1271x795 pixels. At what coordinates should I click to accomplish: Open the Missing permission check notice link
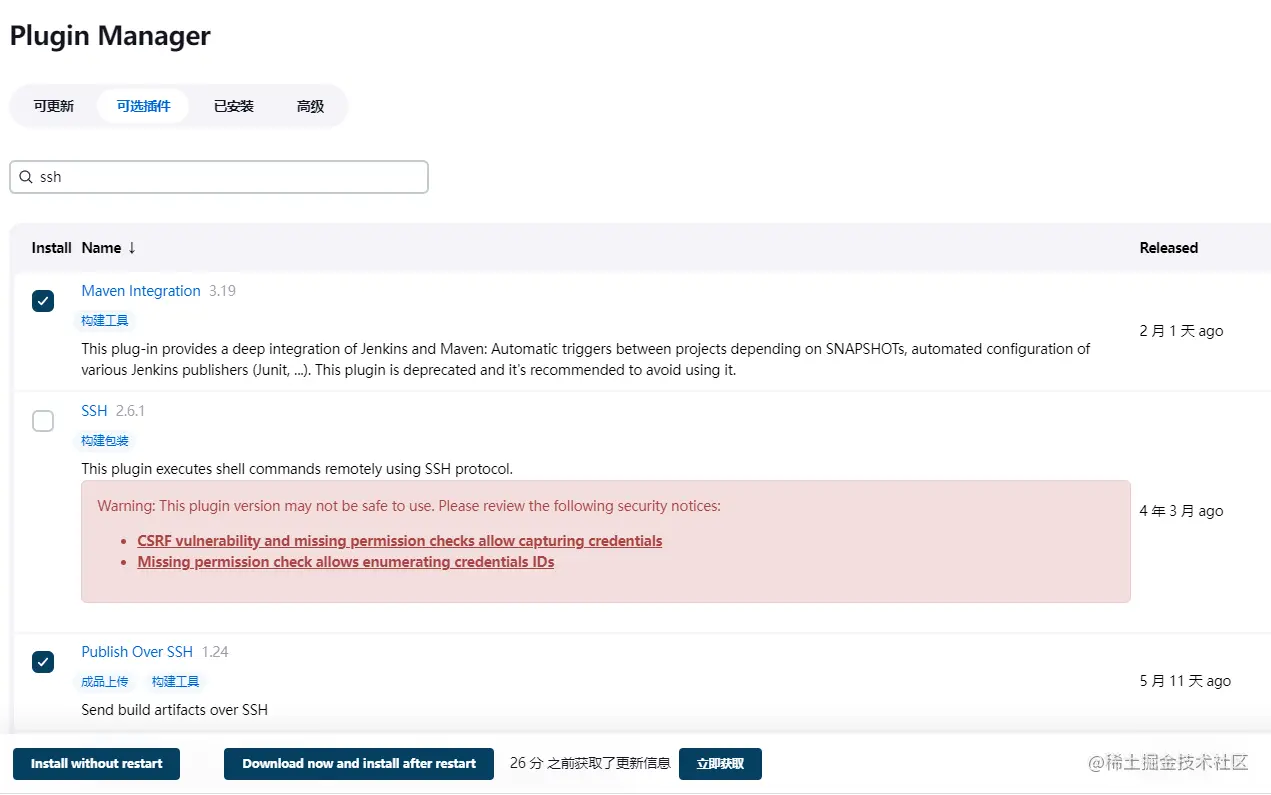click(x=346, y=562)
